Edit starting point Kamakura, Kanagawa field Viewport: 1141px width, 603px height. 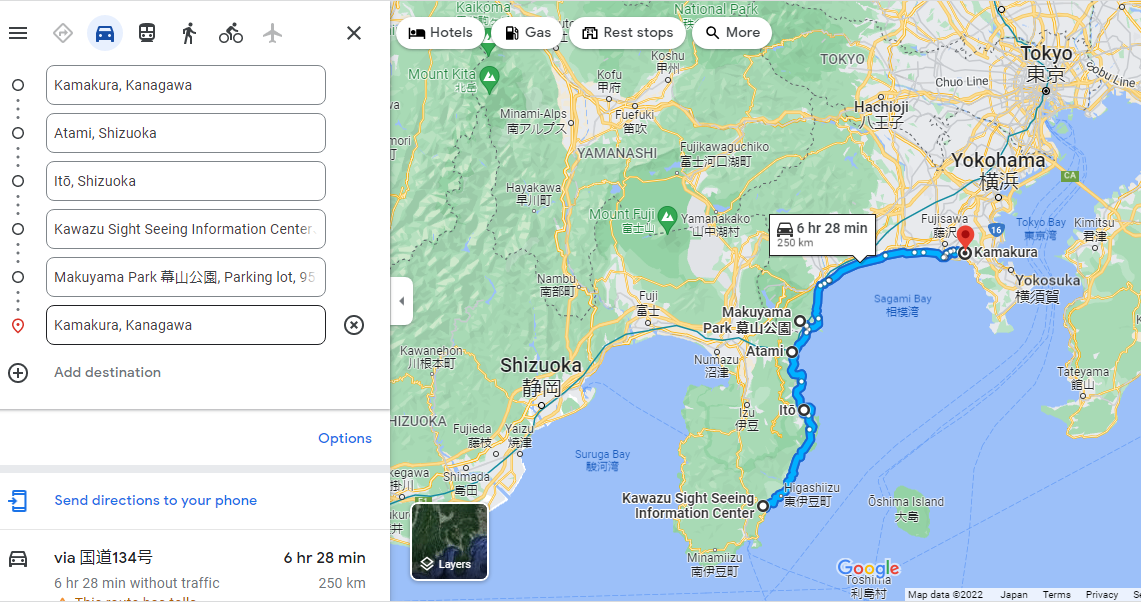click(186, 85)
